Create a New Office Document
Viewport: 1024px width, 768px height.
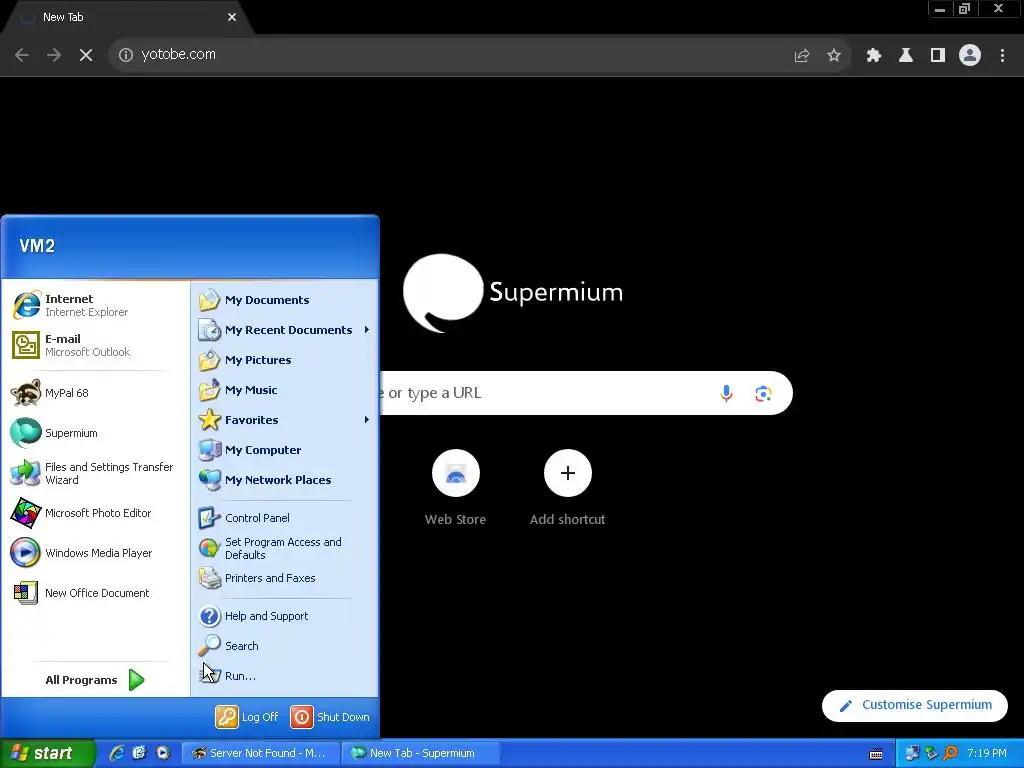click(95, 593)
